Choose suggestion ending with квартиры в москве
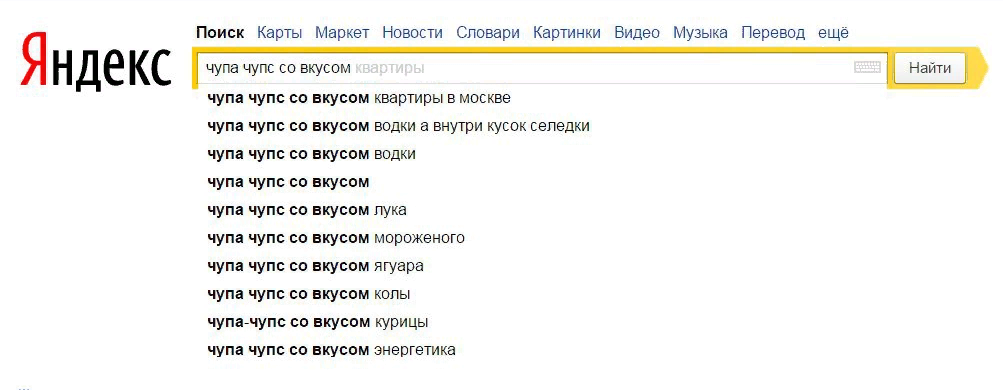Screen dimensions: 1003x390 click(x=359, y=98)
